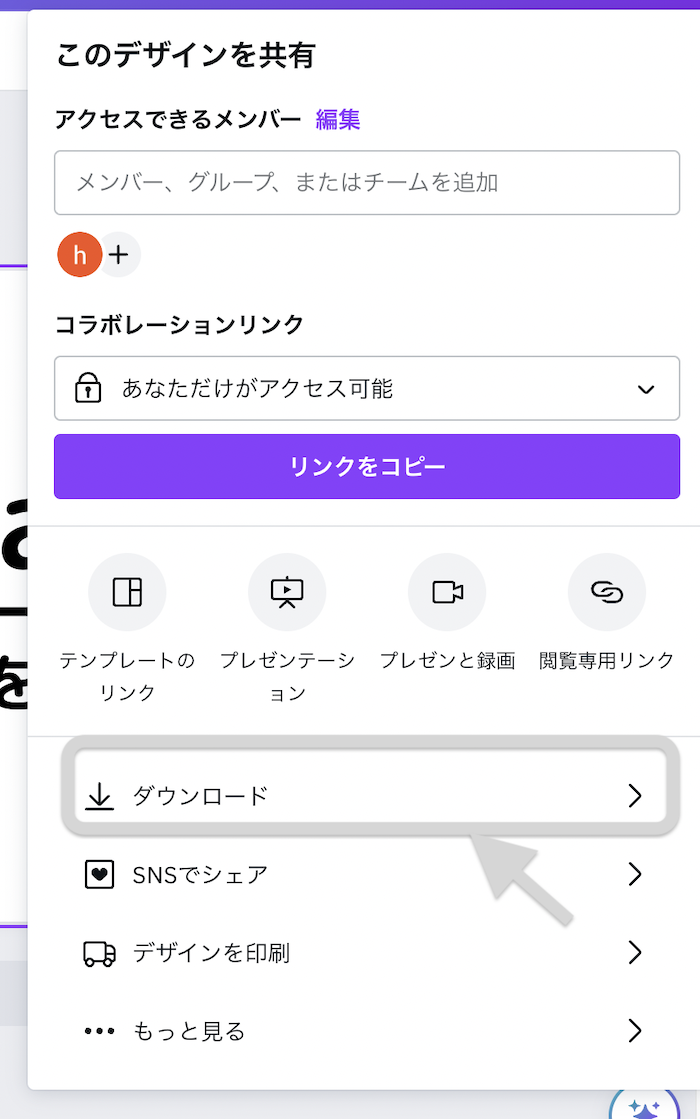Click the orange 'h' user avatar

[80, 255]
